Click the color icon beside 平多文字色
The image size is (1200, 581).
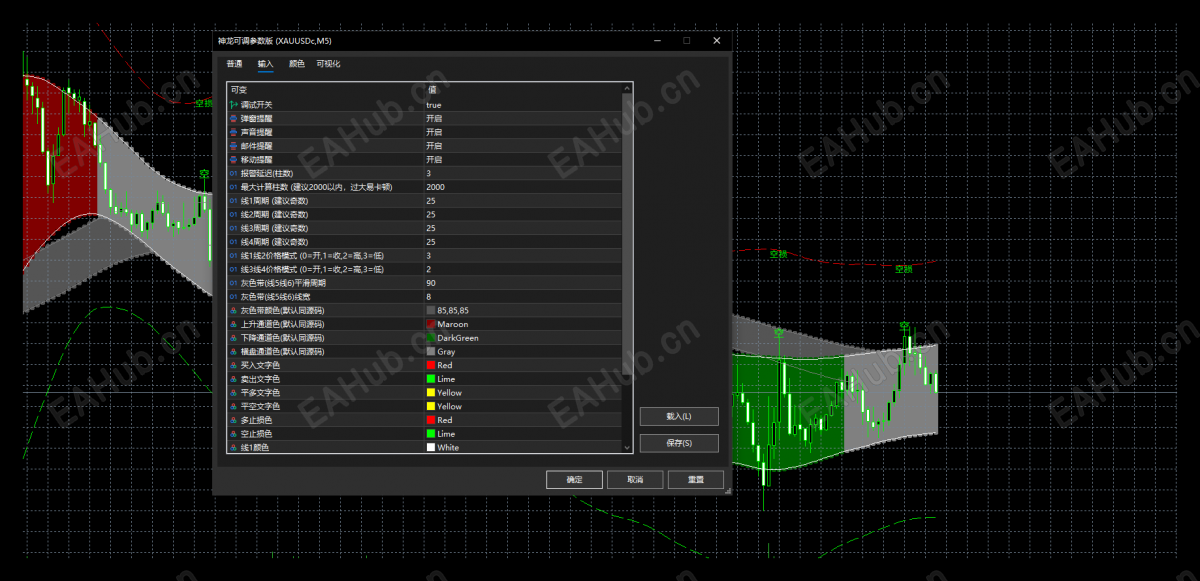234,393
